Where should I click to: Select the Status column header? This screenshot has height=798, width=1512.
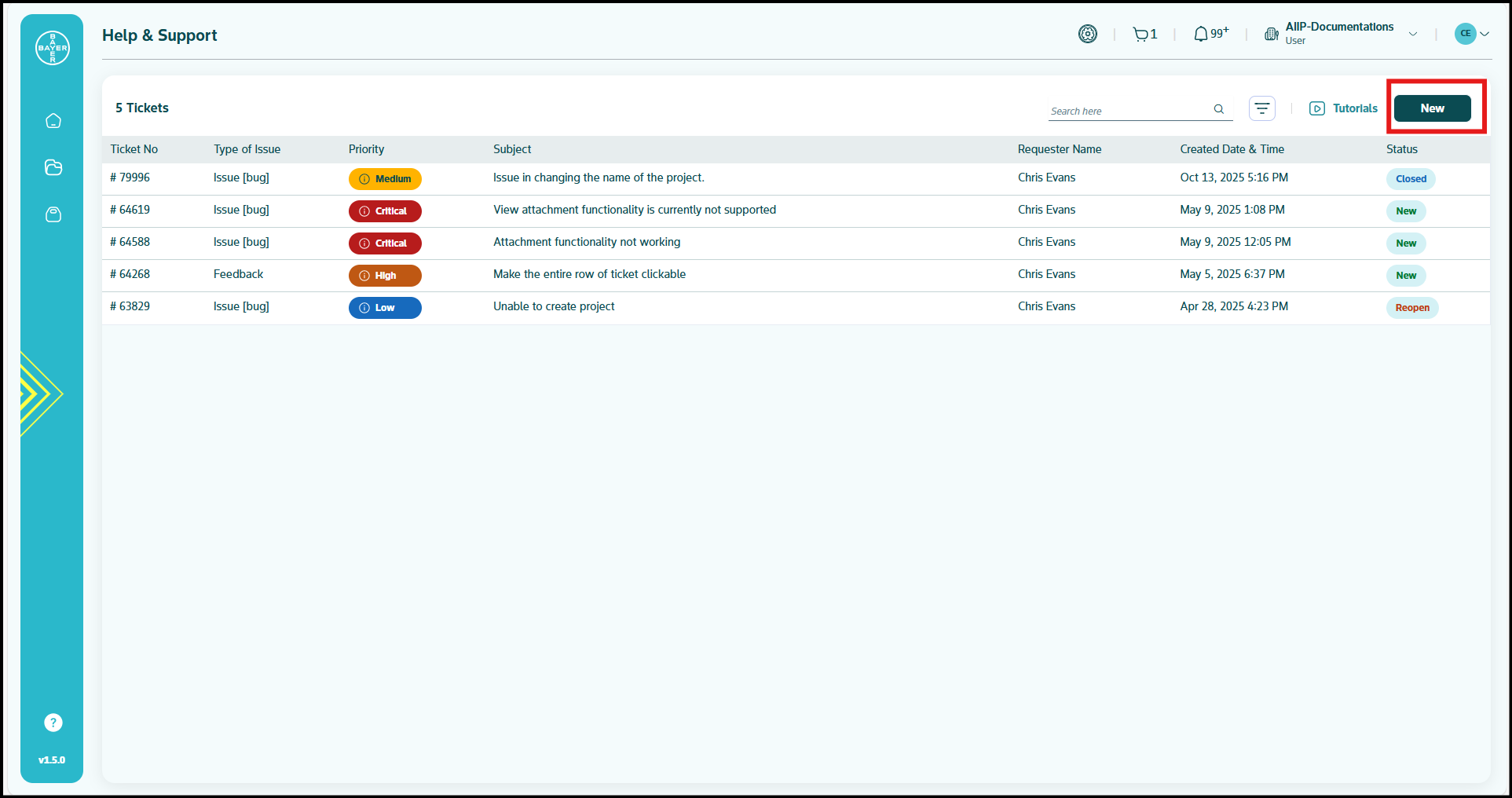[x=1401, y=148]
